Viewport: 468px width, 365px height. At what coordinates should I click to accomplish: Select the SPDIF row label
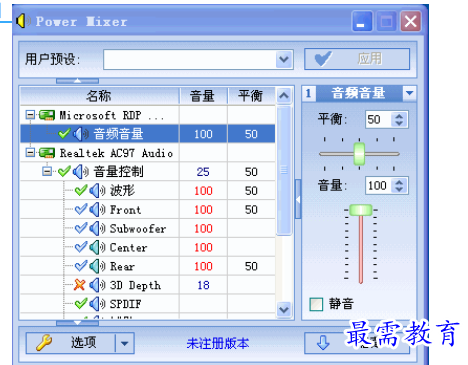click(125, 304)
